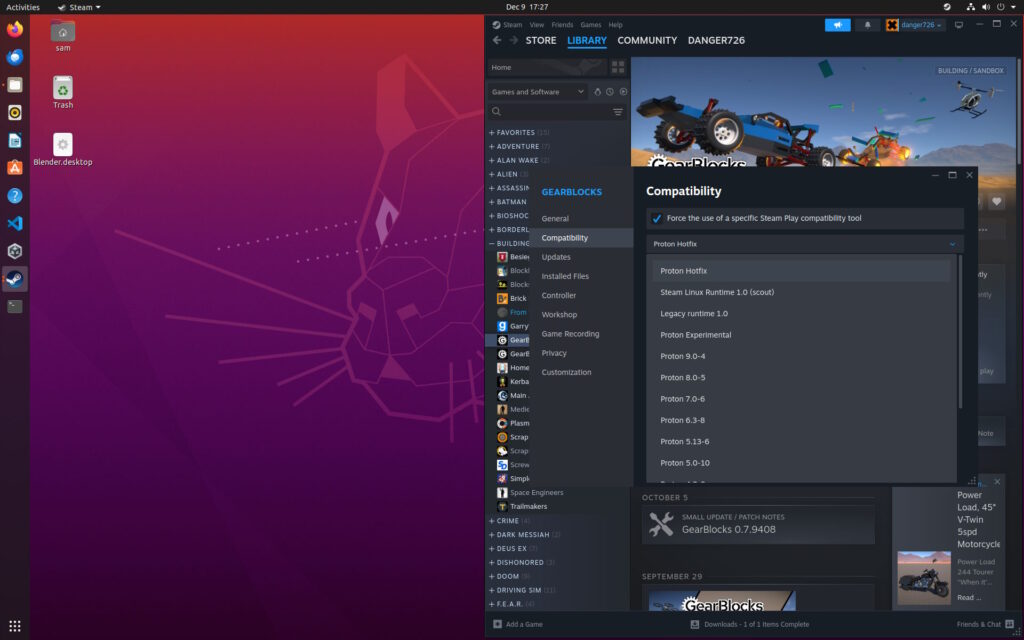This screenshot has height=640, width=1024.
Task: Click the Steam announcements megaphone icon
Action: (837, 25)
